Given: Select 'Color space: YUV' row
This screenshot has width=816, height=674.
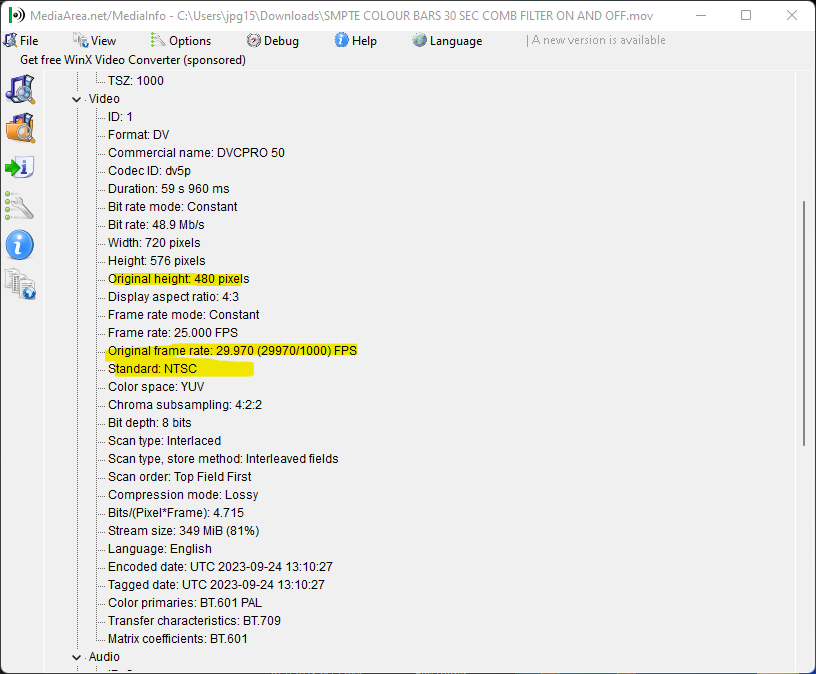Looking at the screenshot, I should tap(156, 387).
